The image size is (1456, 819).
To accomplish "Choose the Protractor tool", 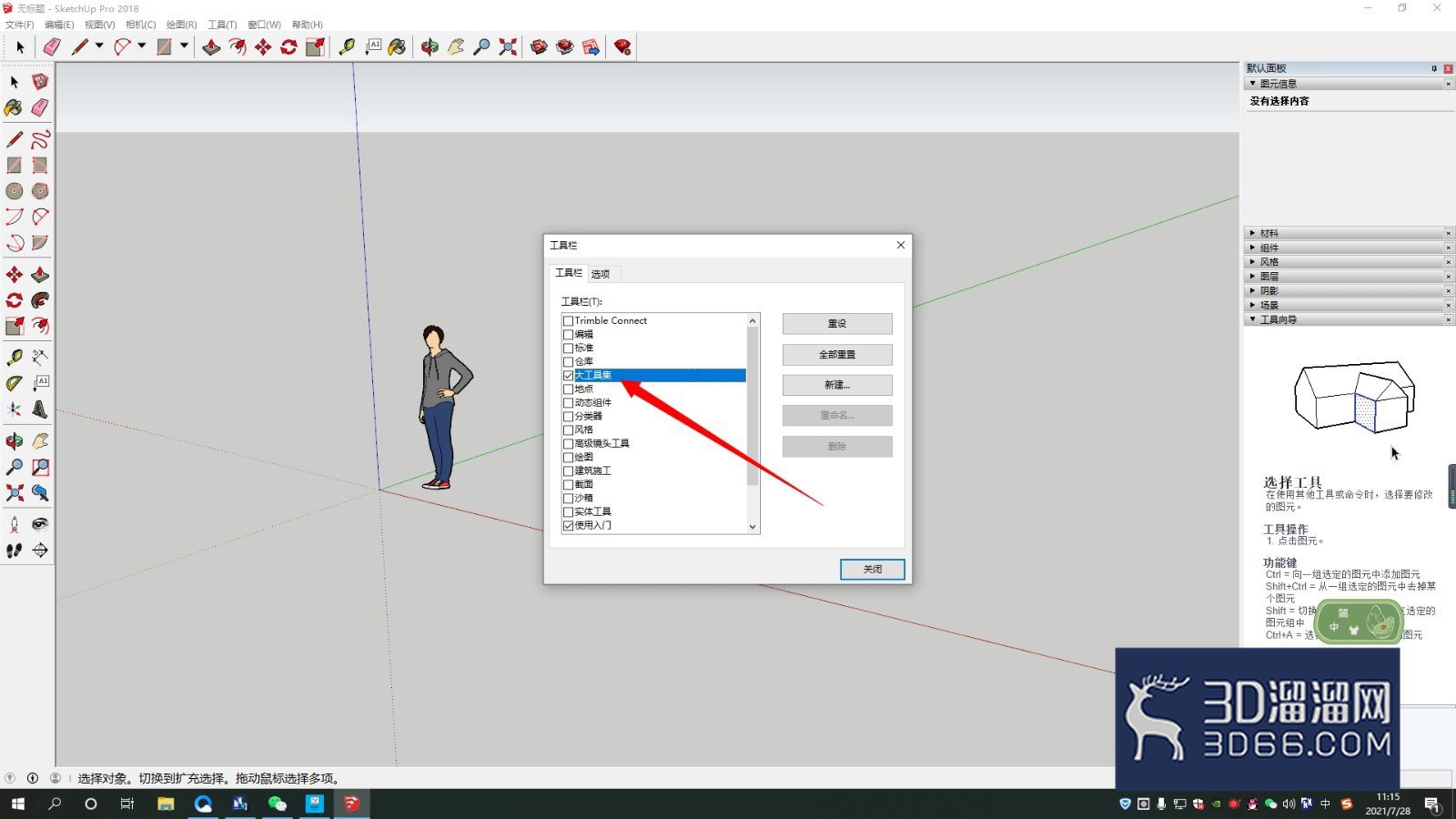I will [x=15, y=383].
